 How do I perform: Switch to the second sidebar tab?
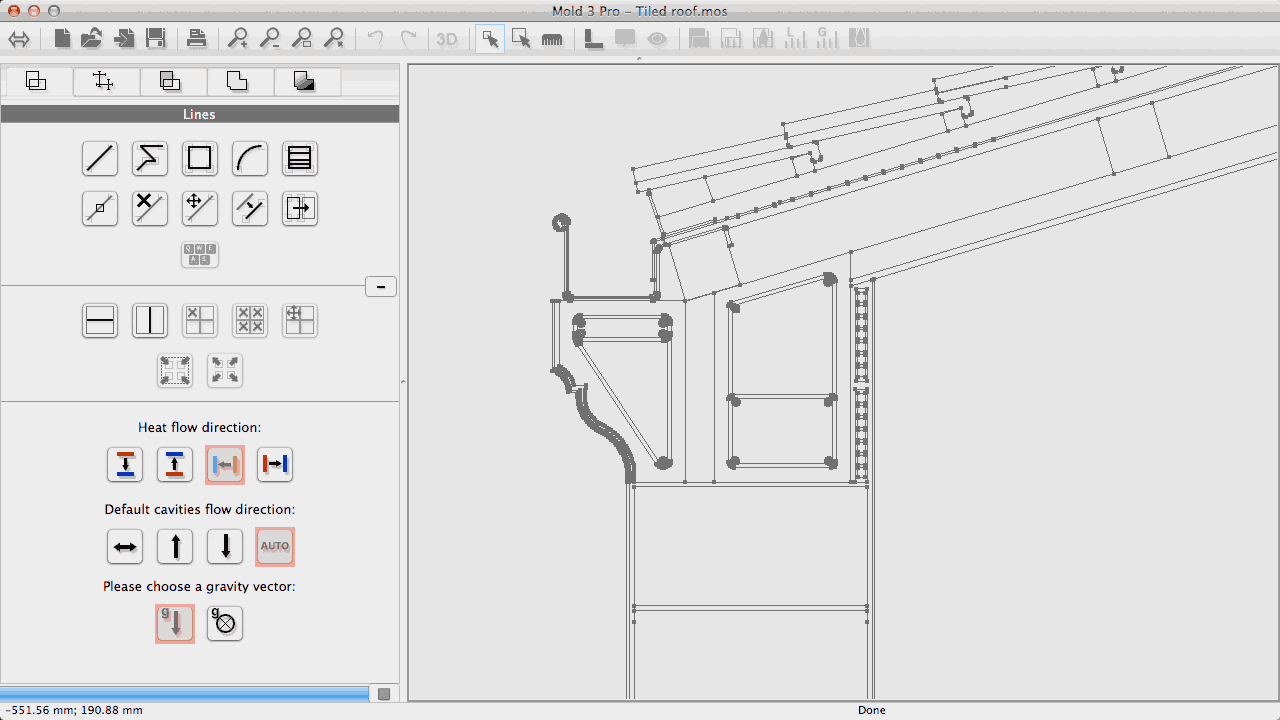pos(105,81)
